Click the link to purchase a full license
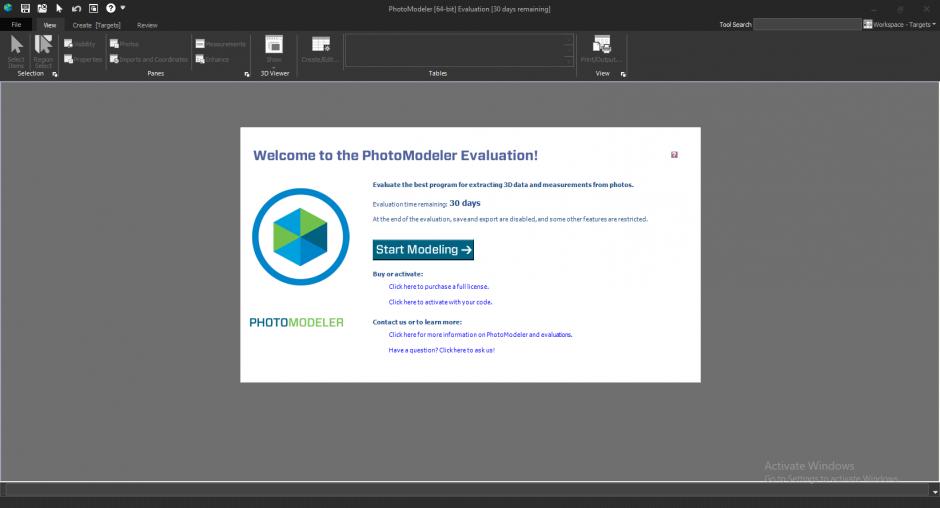 (439, 287)
